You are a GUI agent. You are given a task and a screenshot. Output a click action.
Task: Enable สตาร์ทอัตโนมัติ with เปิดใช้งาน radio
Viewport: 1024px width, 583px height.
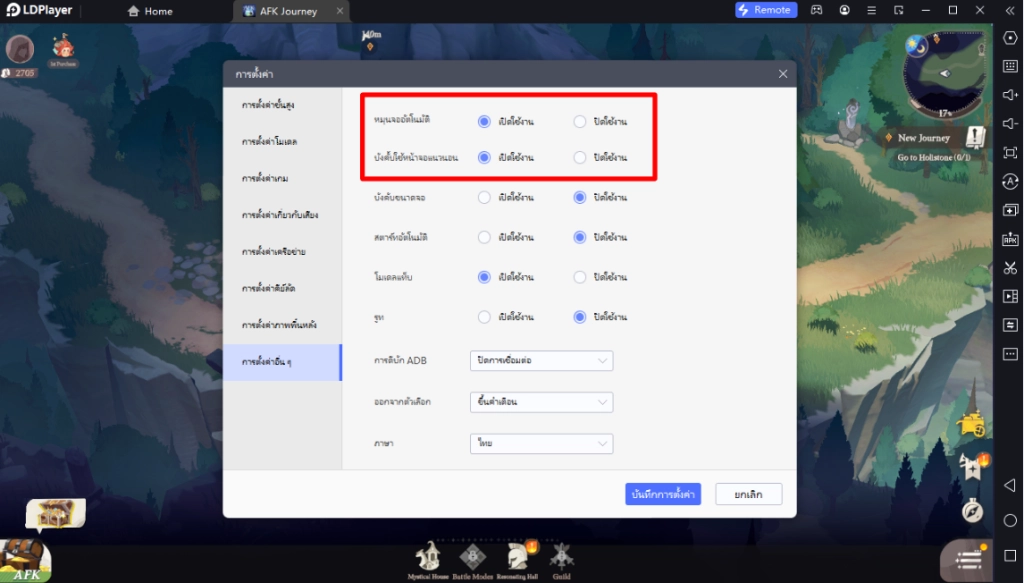(x=484, y=237)
